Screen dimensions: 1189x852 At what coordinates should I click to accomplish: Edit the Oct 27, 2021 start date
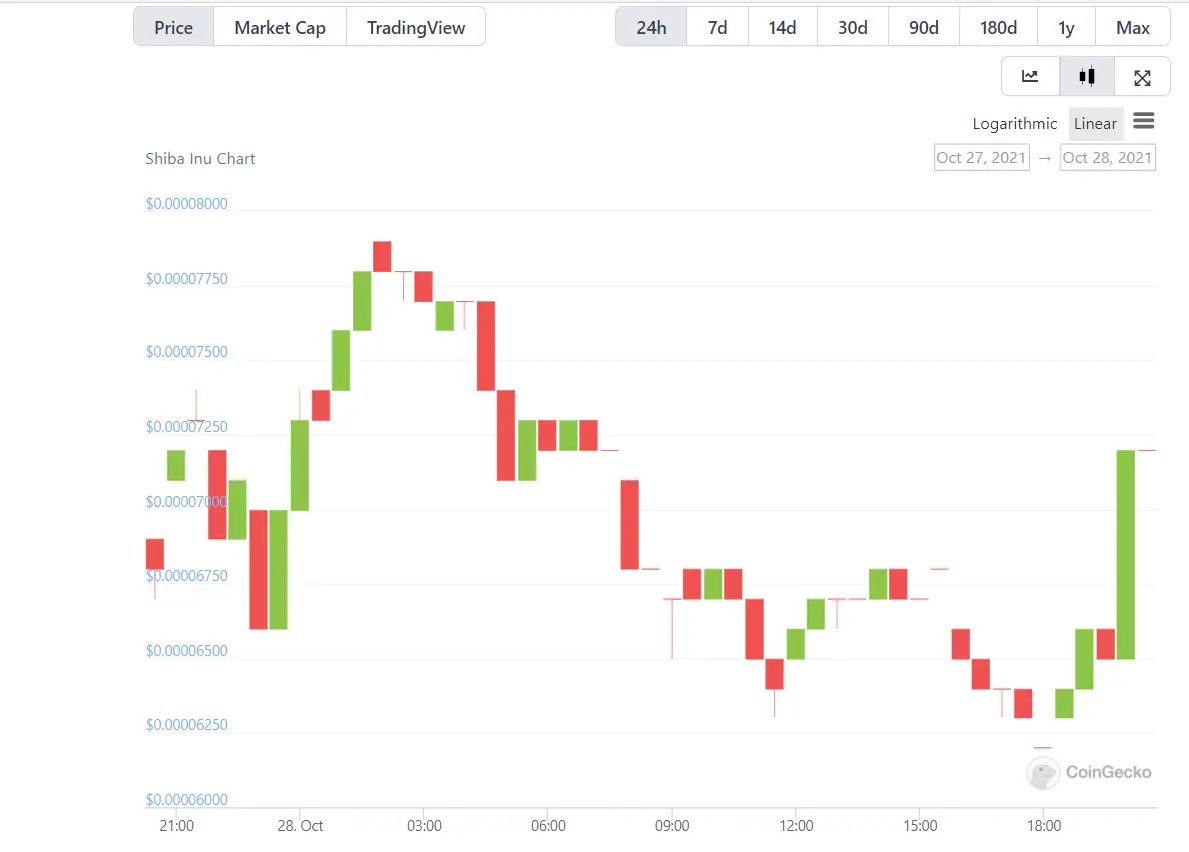981,158
